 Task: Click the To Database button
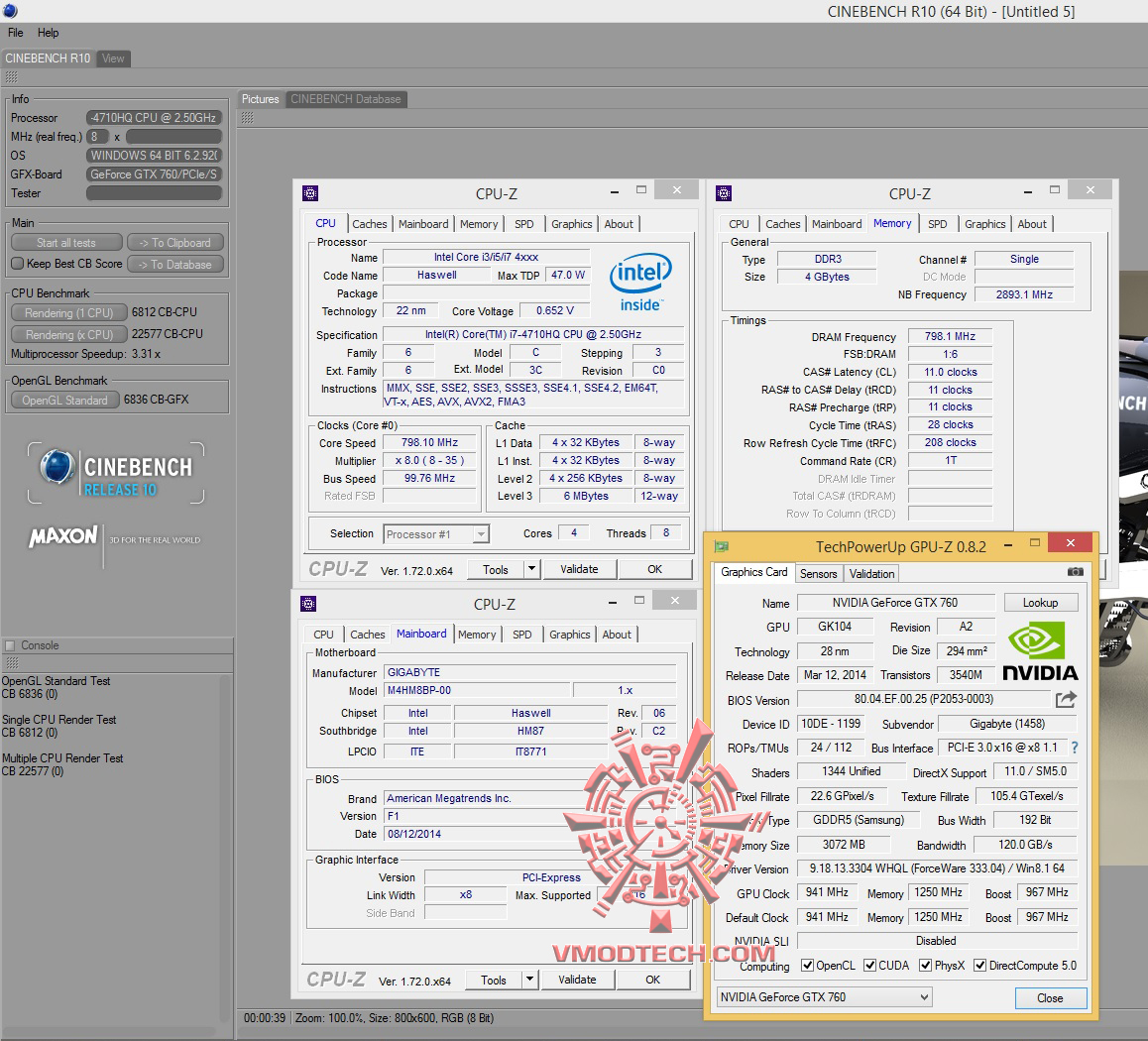[175, 265]
